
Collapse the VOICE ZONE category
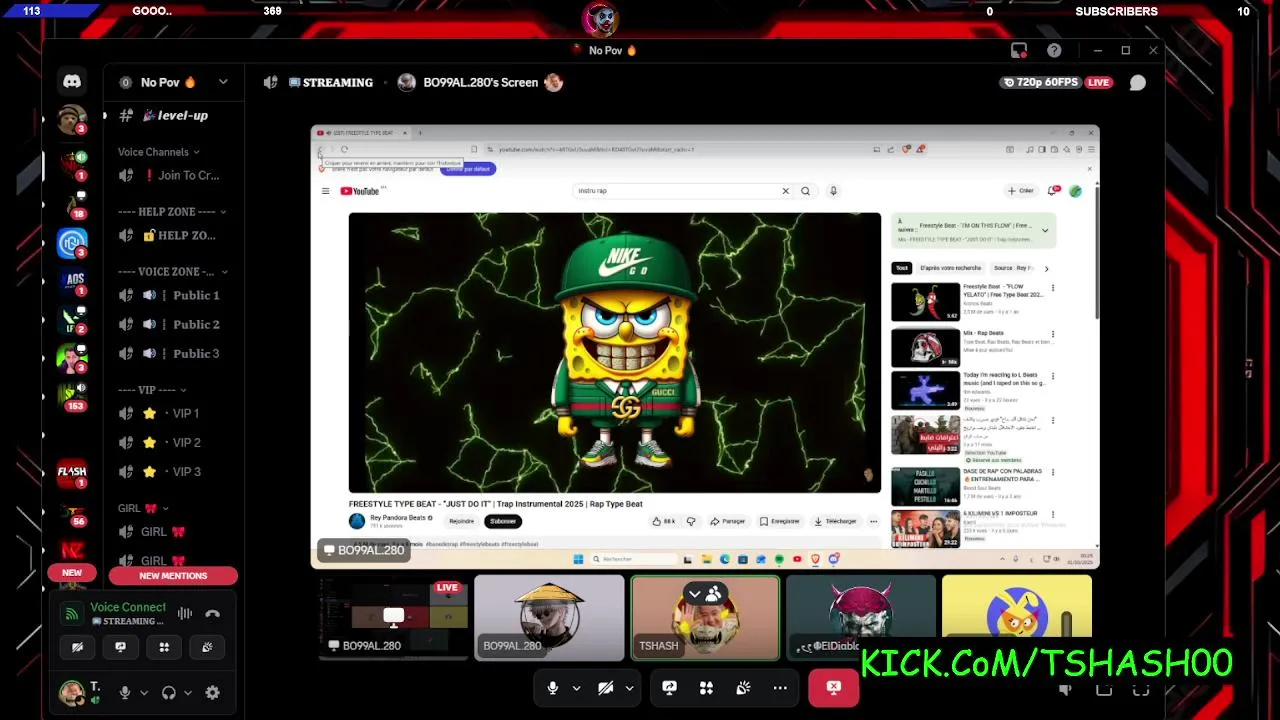(x=172, y=271)
